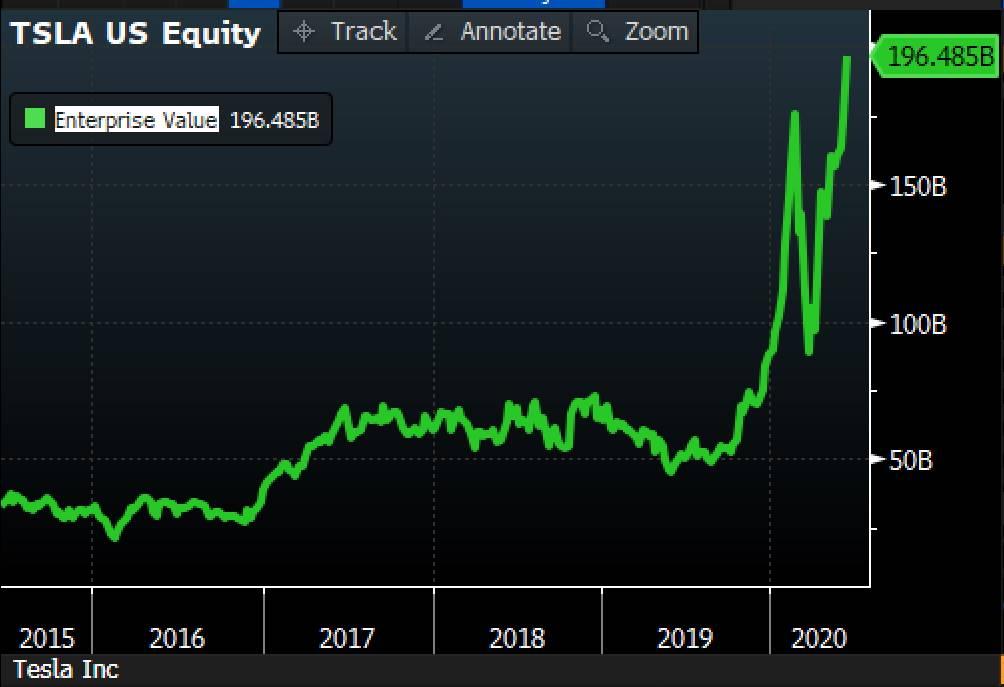1004x687 pixels.
Task: Click the leftmost blue tab strip
Action: coord(255,3)
